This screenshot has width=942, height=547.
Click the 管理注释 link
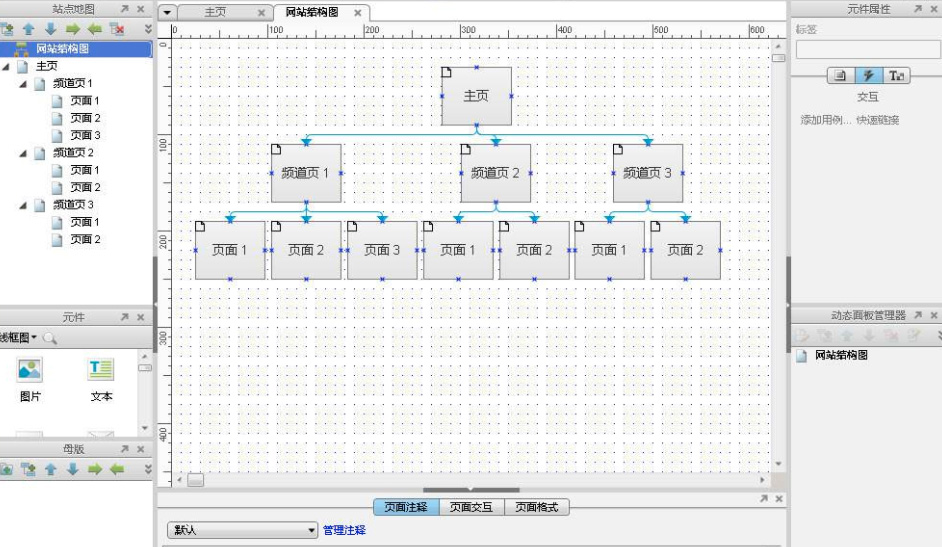pos(345,531)
